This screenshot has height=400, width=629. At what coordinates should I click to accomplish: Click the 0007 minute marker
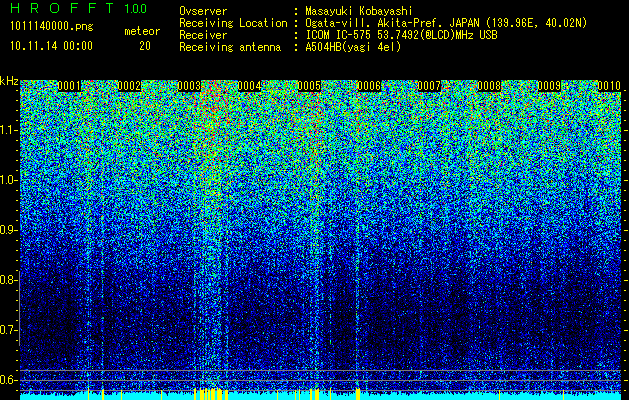429,86
